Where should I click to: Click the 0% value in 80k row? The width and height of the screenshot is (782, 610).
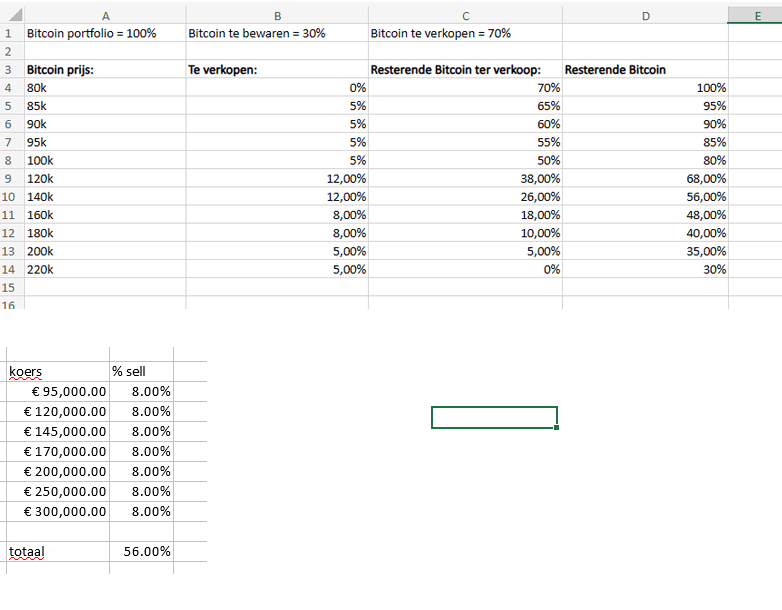(277, 88)
